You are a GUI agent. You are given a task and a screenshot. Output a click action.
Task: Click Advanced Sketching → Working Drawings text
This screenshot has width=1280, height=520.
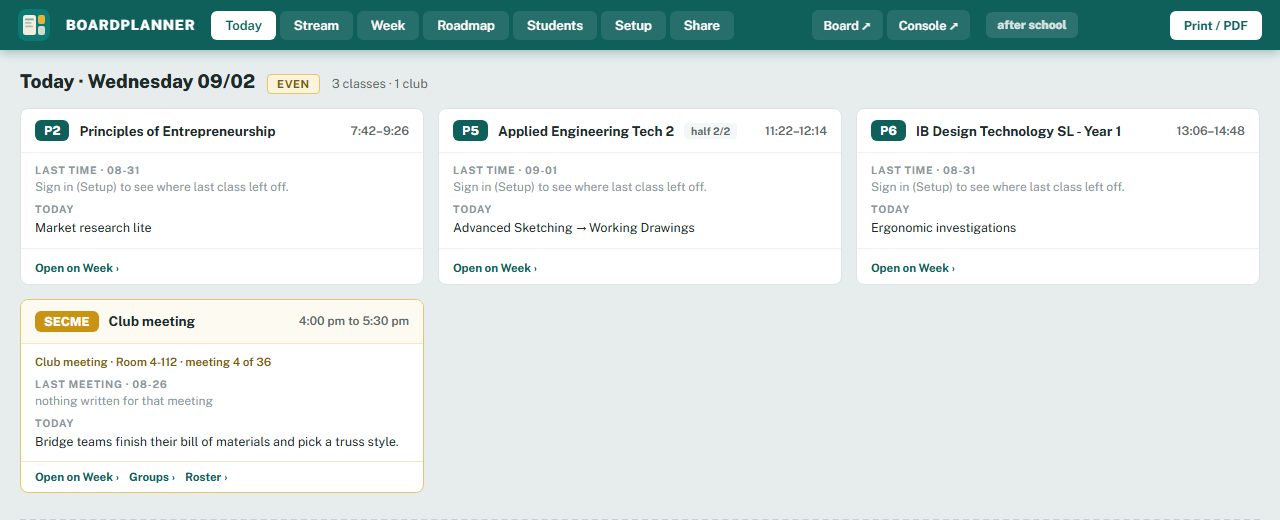pos(574,228)
